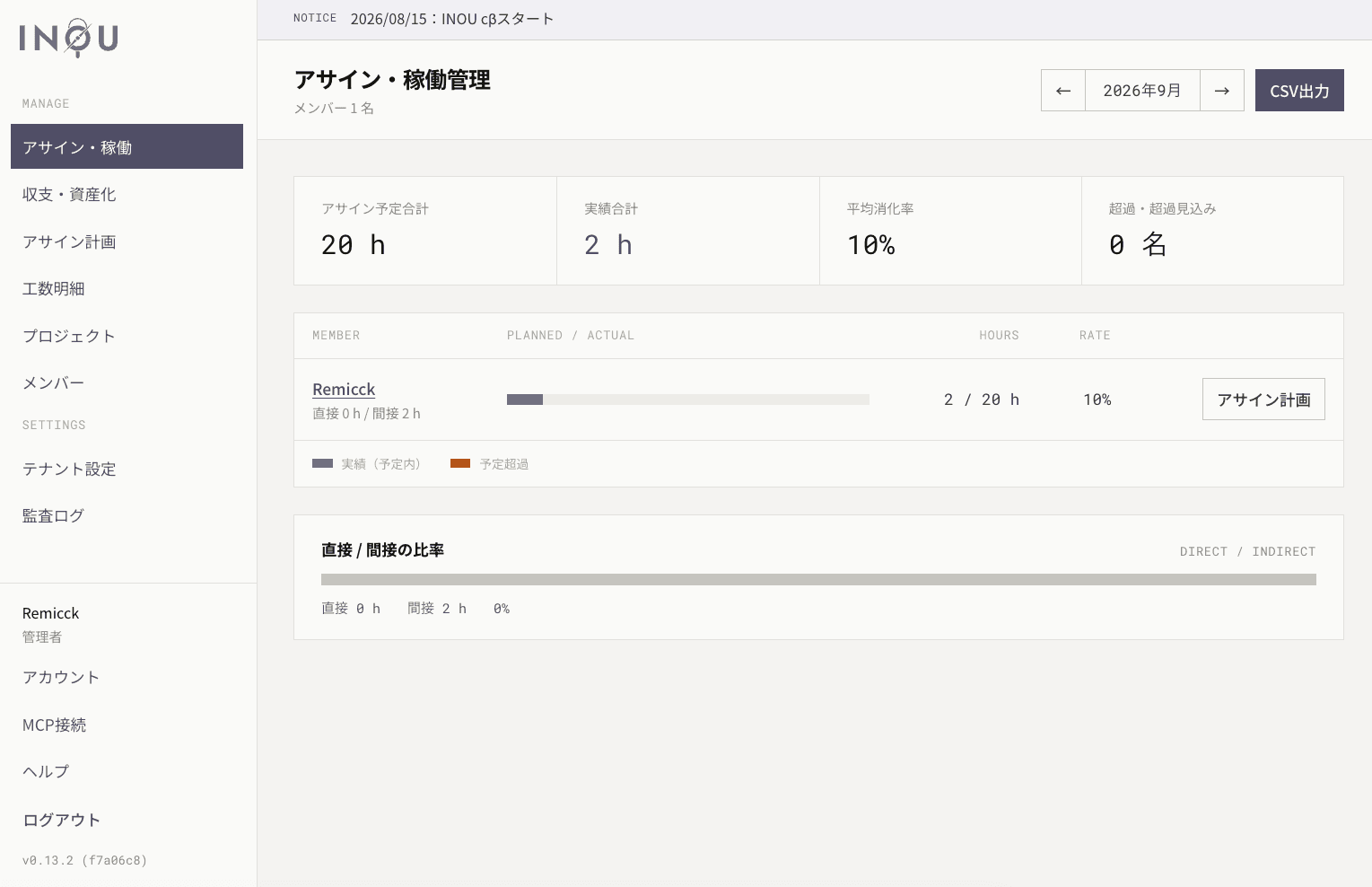
Task: Click the 直接/間接 ratio bar
Action: click(x=818, y=580)
